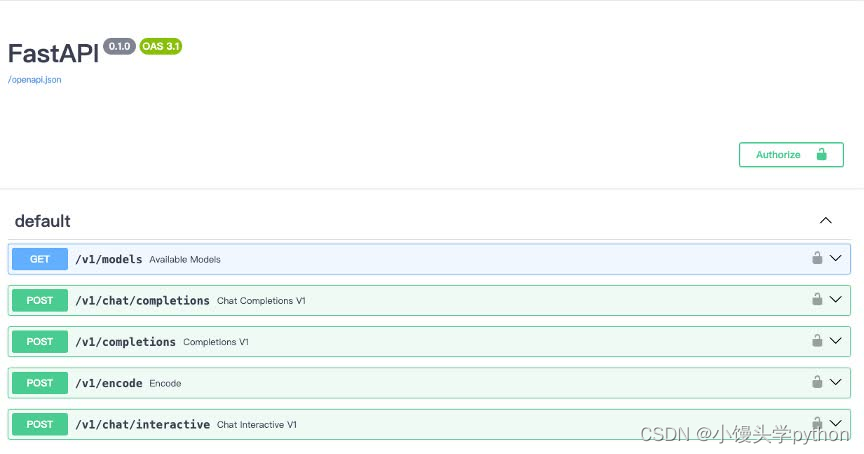Click the /v1/models path text
The width and height of the screenshot is (864, 454).
point(109,259)
